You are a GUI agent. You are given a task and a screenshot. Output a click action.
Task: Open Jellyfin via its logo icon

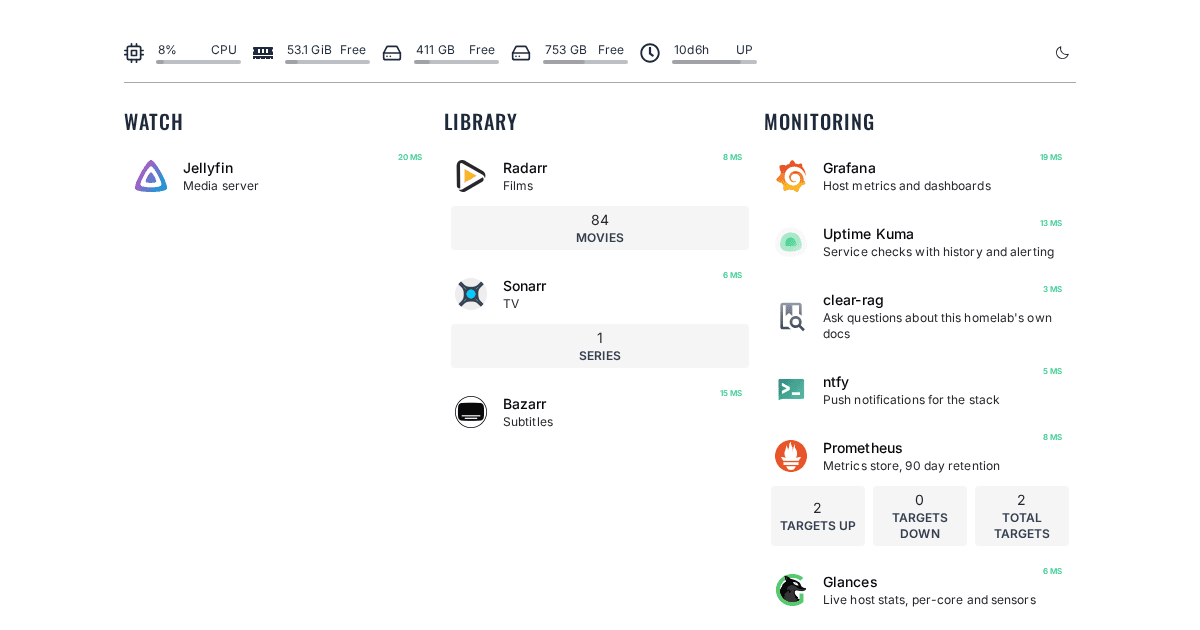(151, 176)
